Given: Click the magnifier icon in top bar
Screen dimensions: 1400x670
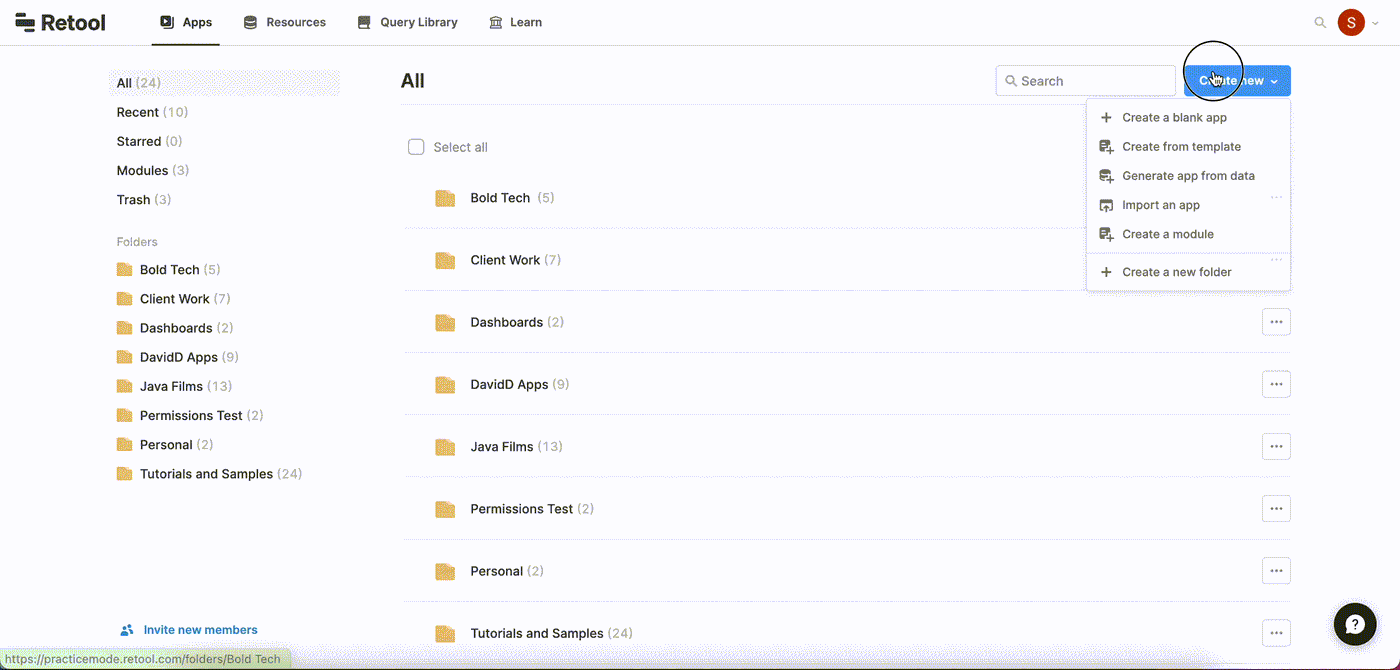Looking at the screenshot, I should 1320,22.
